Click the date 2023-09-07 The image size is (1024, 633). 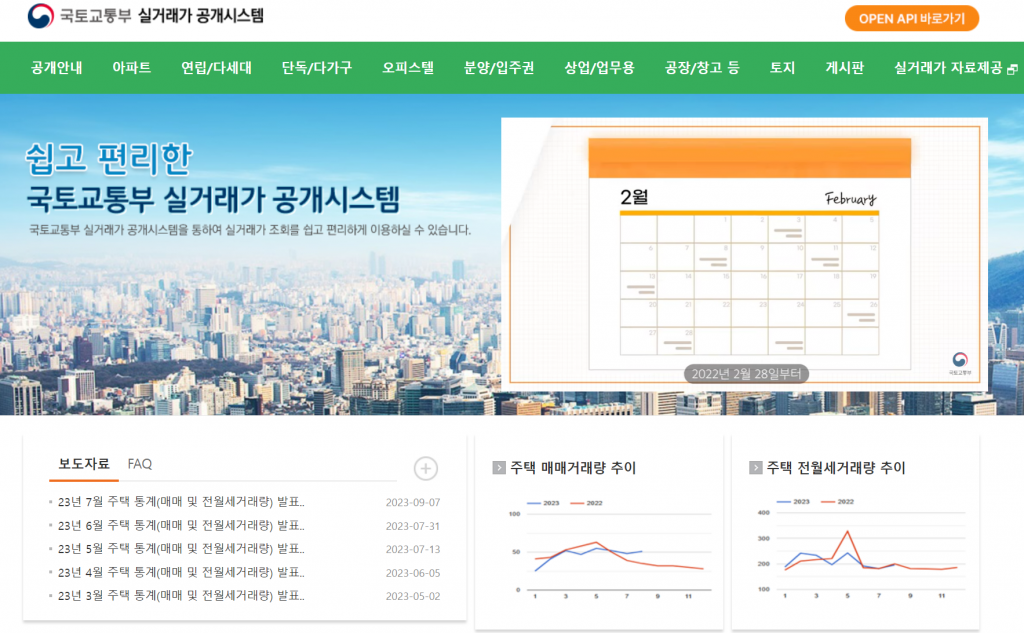coord(413,502)
